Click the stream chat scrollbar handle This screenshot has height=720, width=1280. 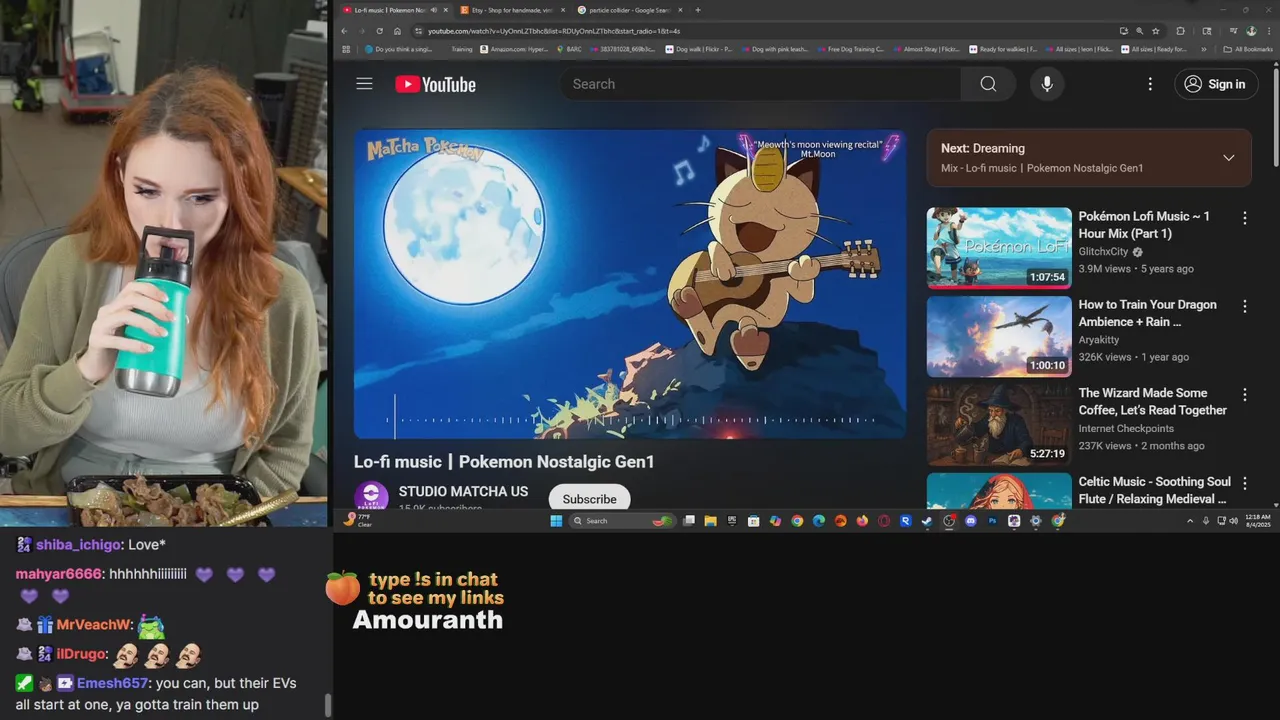[327, 705]
